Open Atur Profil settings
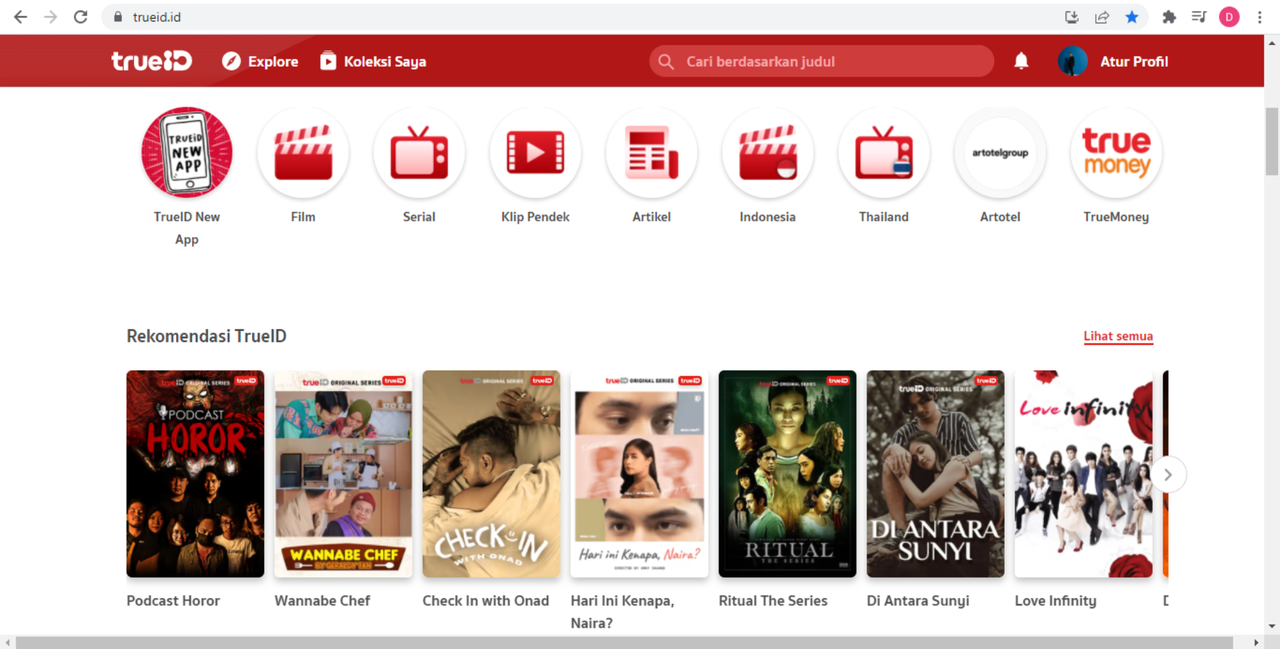 (x=1134, y=61)
